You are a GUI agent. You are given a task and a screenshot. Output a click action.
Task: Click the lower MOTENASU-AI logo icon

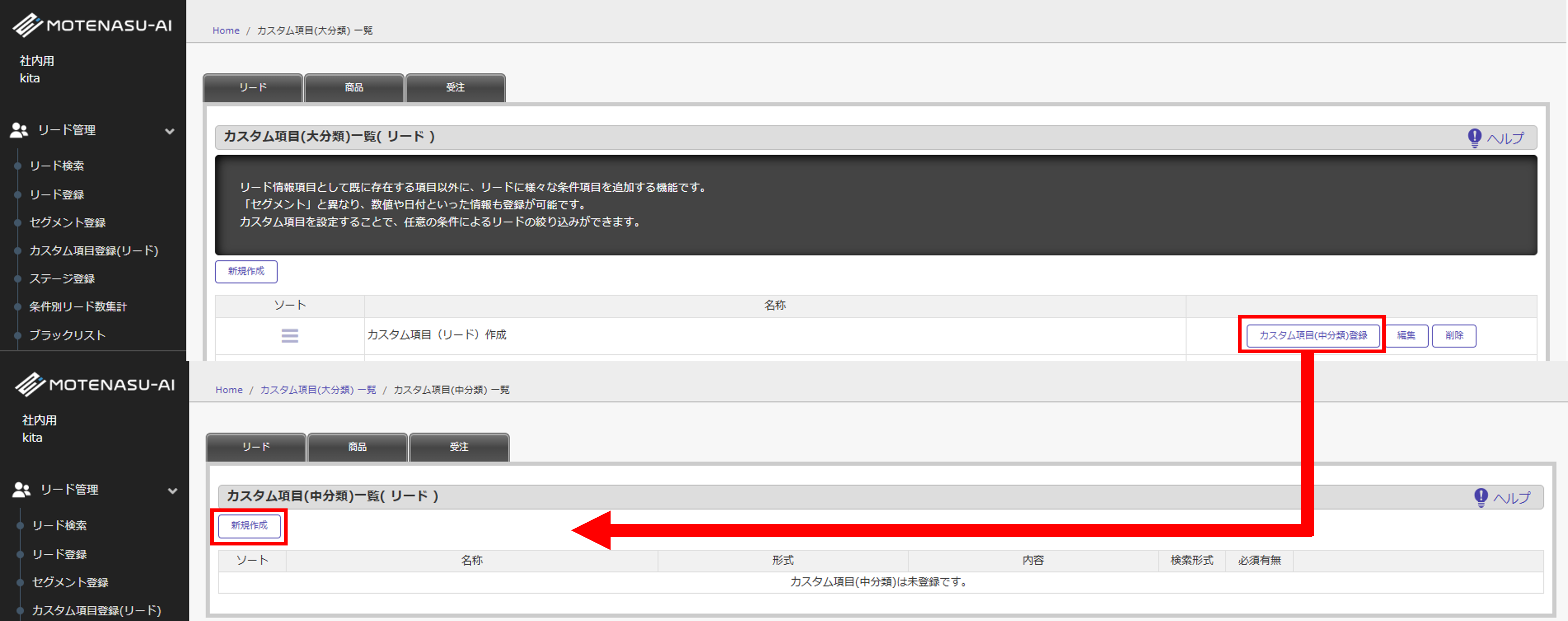(30, 384)
